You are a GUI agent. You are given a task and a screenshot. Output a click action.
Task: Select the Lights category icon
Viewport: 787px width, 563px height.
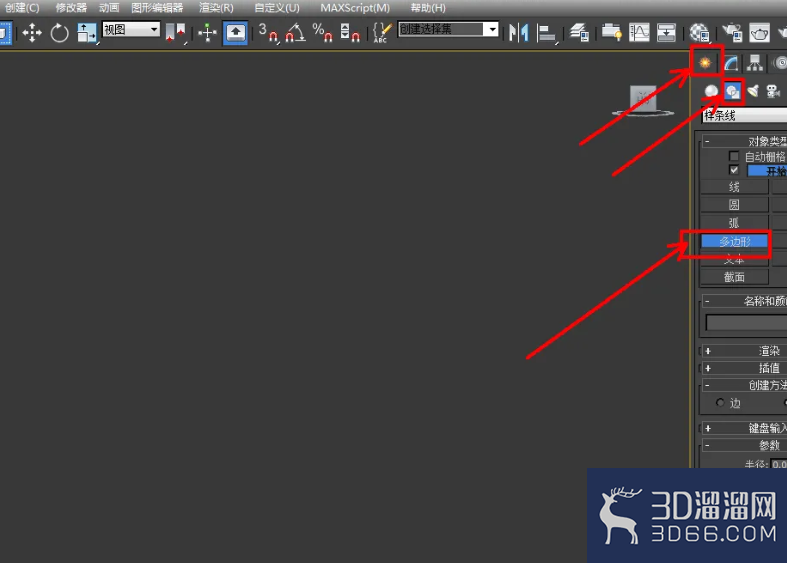click(753, 91)
